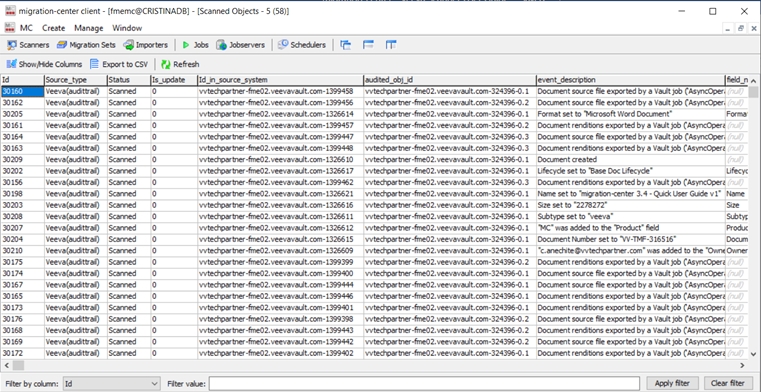Click the 'Subtype set to "veeva"' cell
The height and width of the screenshot is (392, 761).
[x=630, y=216]
